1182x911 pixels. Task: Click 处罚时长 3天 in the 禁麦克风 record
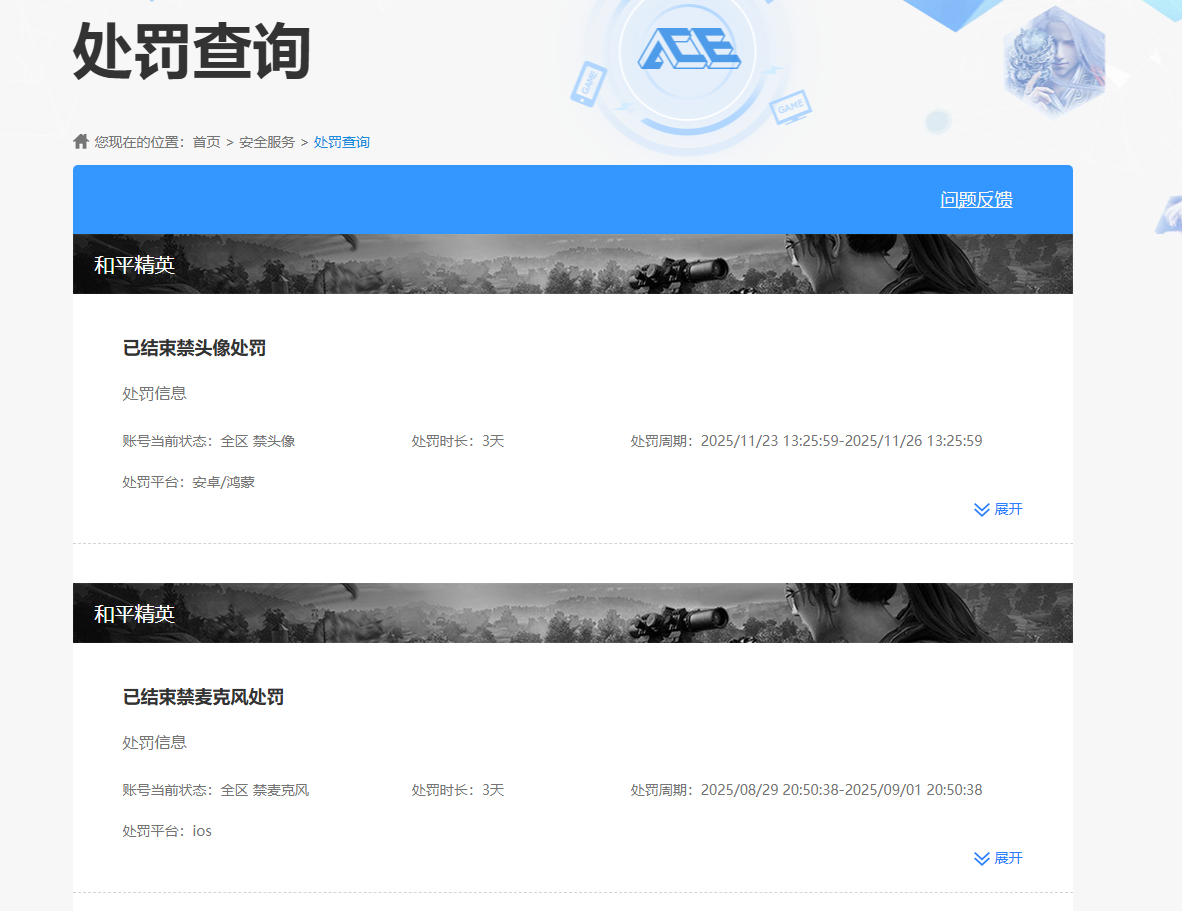[x=458, y=790]
